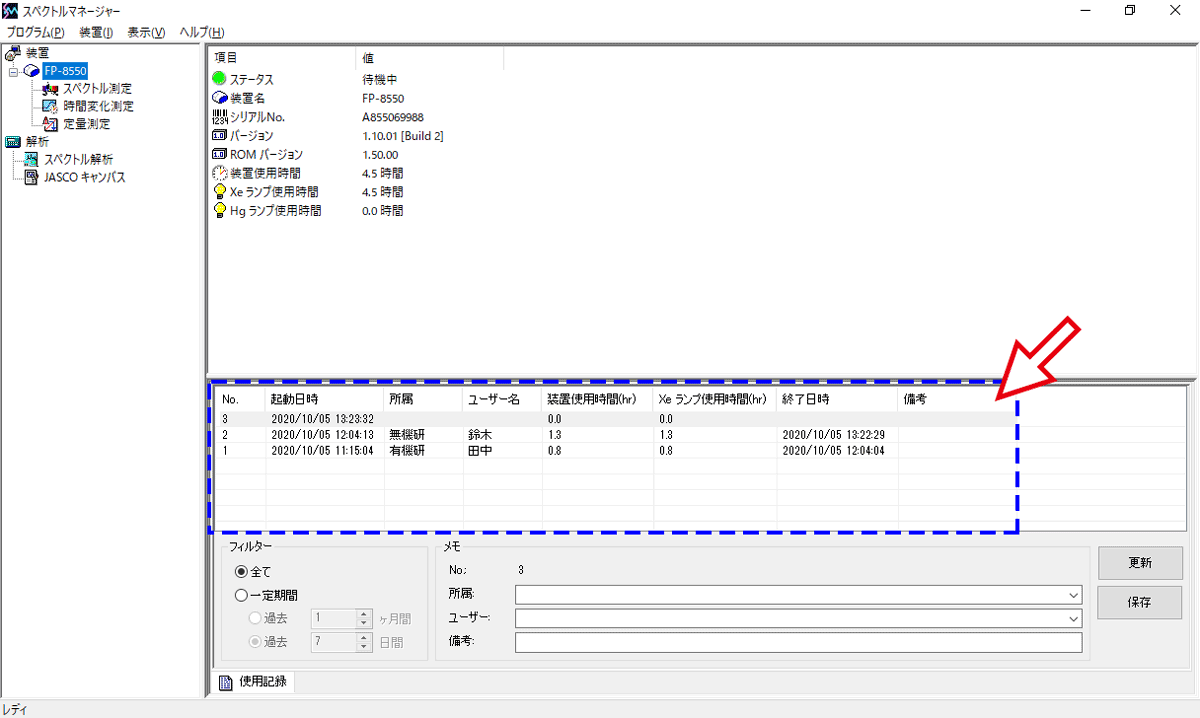The height and width of the screenshot is (718, 1200).
Task: Open the ヘルプ(H) menu
Action: [x=201, y=32]
